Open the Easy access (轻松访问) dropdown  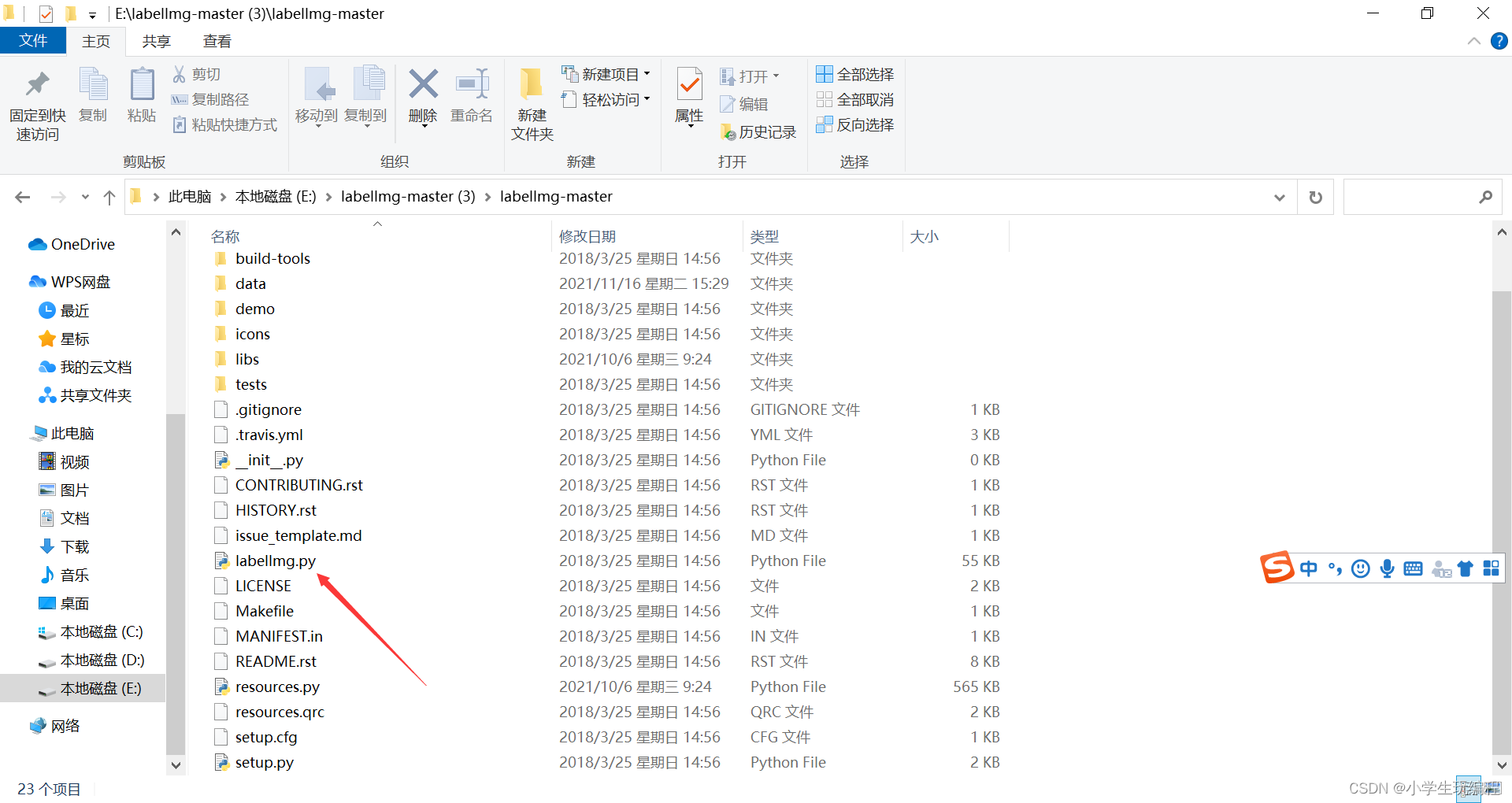point(606,99)
